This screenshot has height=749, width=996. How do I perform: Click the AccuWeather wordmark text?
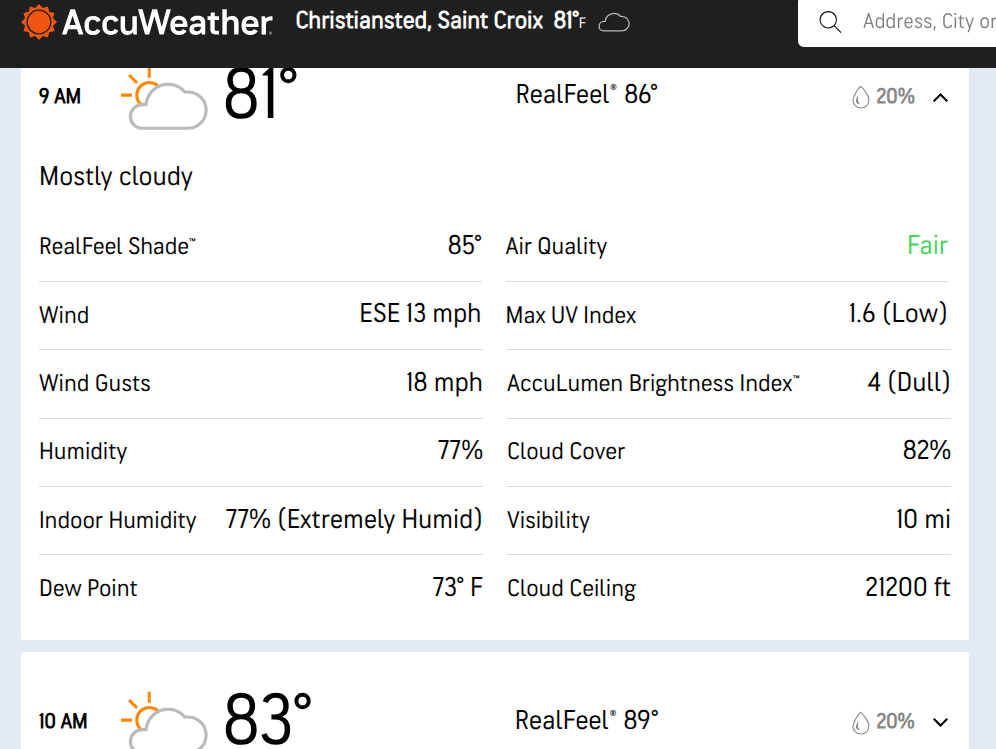click(167, 22)
